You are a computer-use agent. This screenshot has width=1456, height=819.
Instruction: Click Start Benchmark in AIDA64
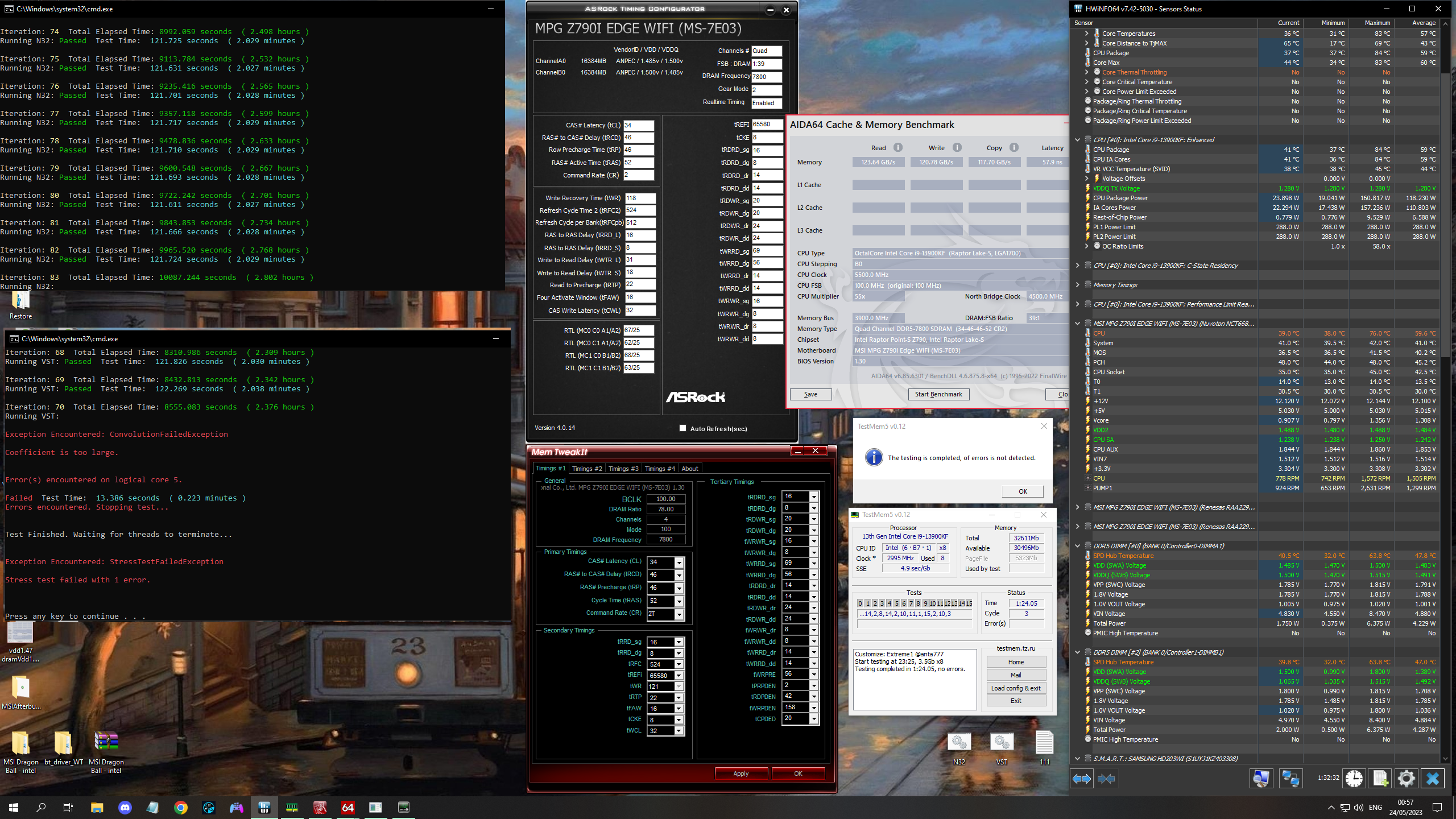[938, 394]
